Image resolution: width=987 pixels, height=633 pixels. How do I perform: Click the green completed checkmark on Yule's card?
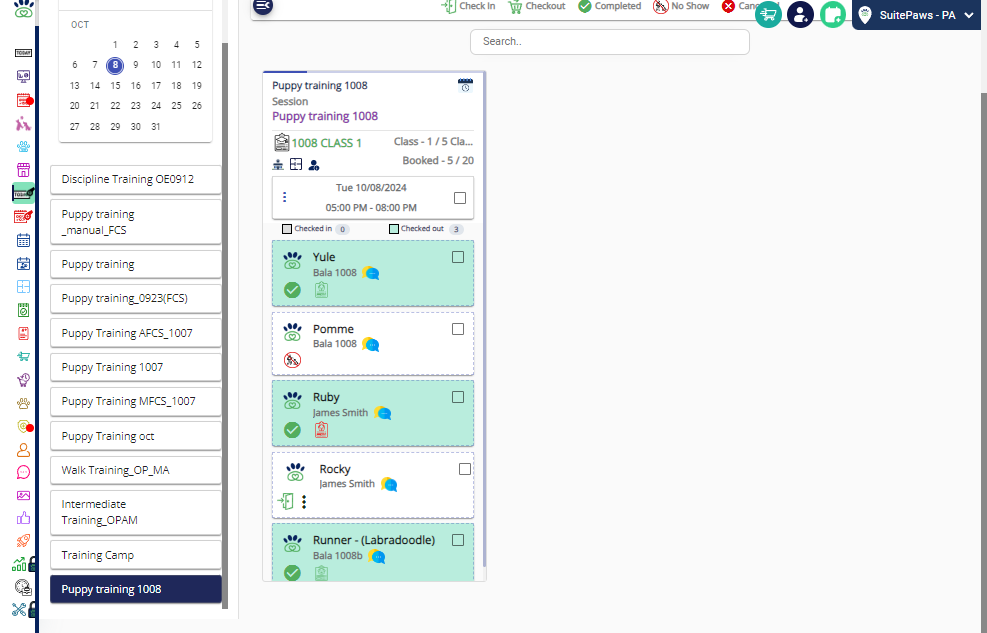pos(292,290)
